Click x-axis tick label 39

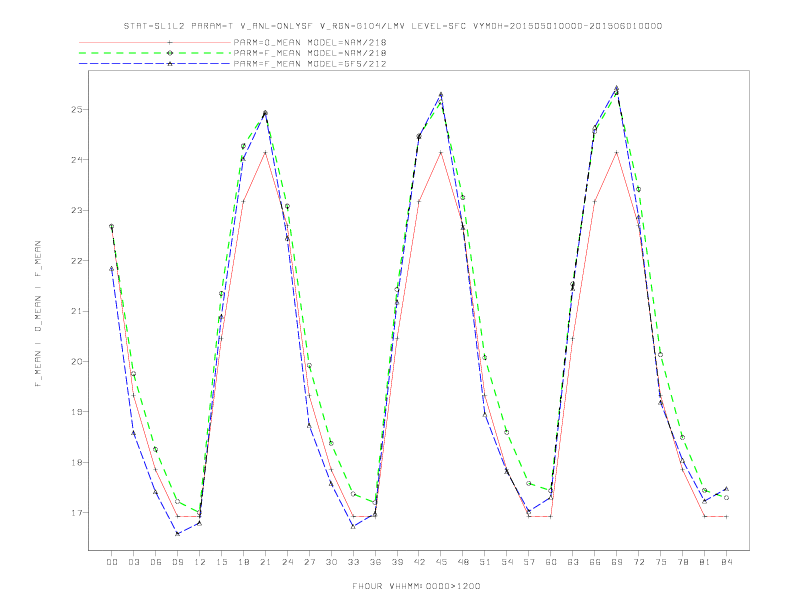(397, 562)
